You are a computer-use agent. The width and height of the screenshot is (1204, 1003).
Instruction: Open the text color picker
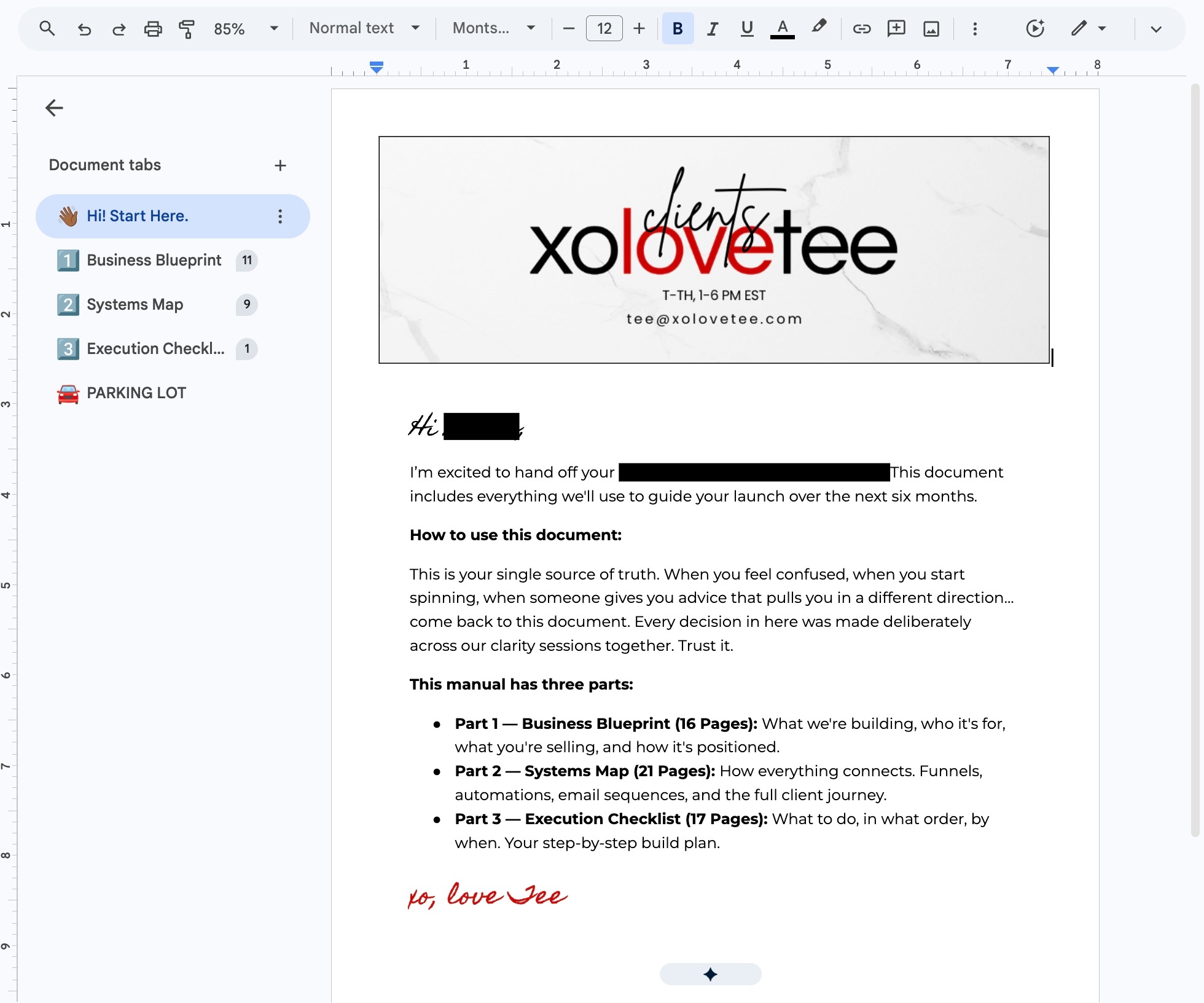pos(783,28)
